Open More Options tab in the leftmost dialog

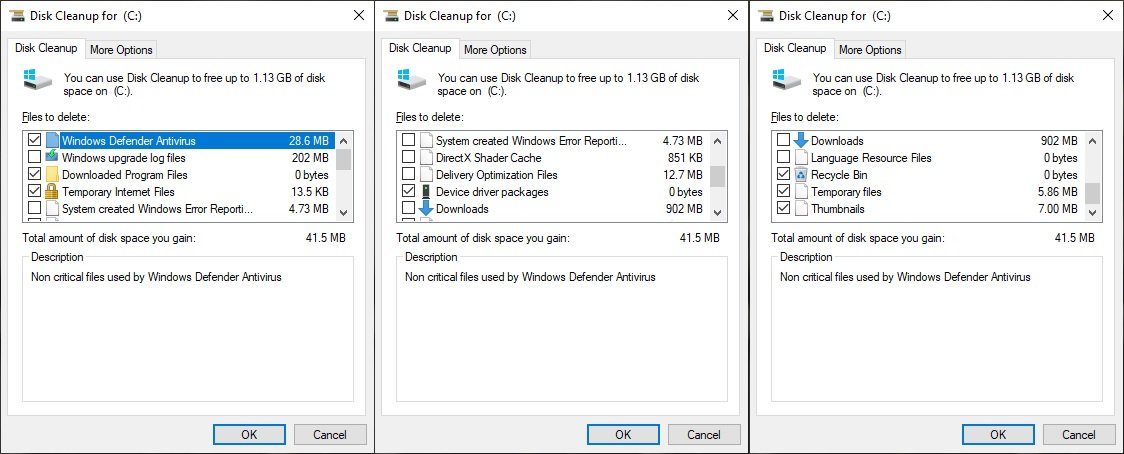point(121,49)
